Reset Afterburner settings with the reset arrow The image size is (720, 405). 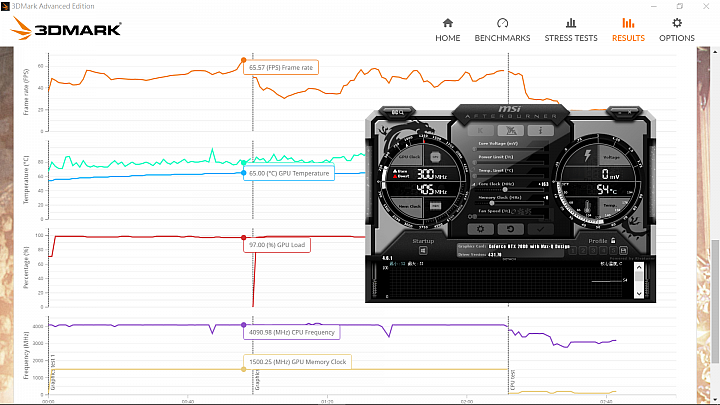coord(510,229)
